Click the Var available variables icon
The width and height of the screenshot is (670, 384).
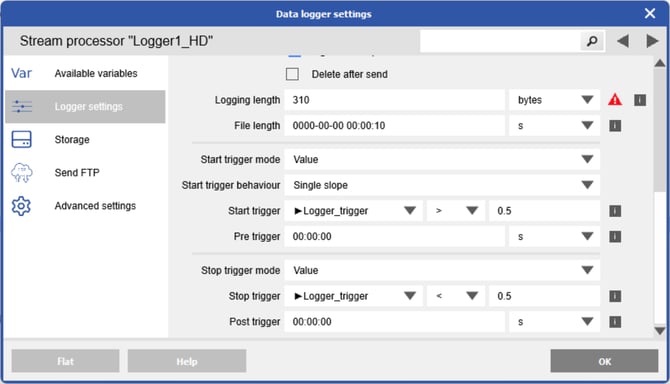pyautogui.click(x=21, y=73)
